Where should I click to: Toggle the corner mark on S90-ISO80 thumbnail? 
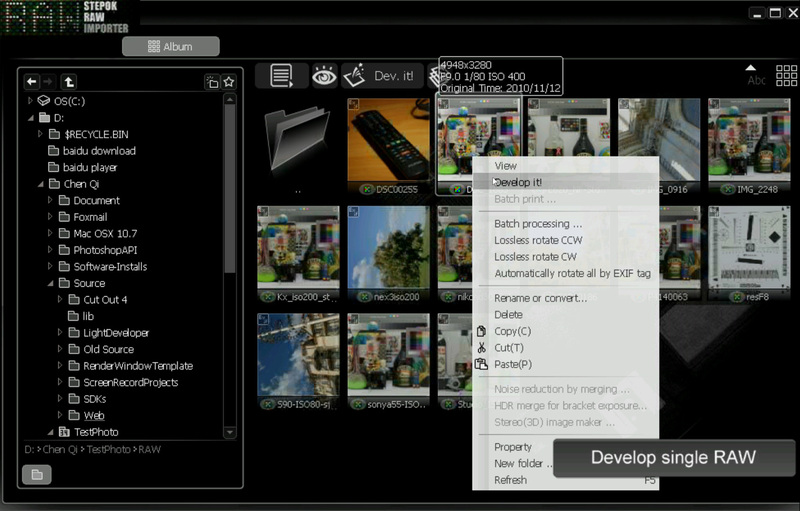(263, 319)
